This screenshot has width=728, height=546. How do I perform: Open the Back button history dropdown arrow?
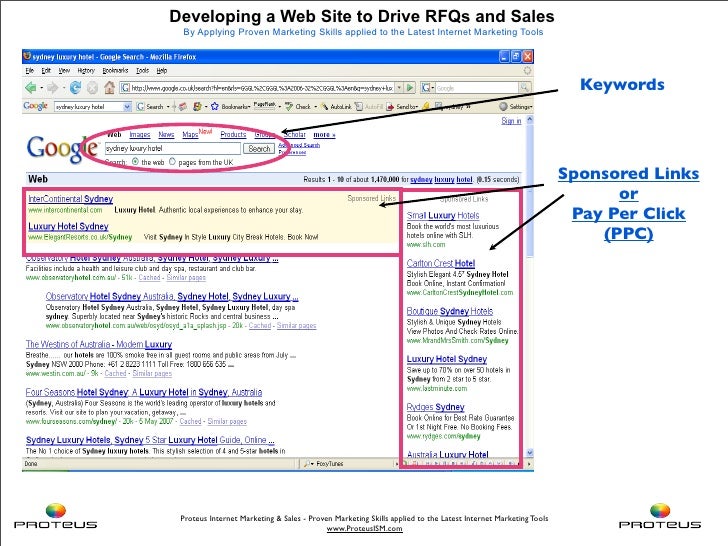click(41, 88)
